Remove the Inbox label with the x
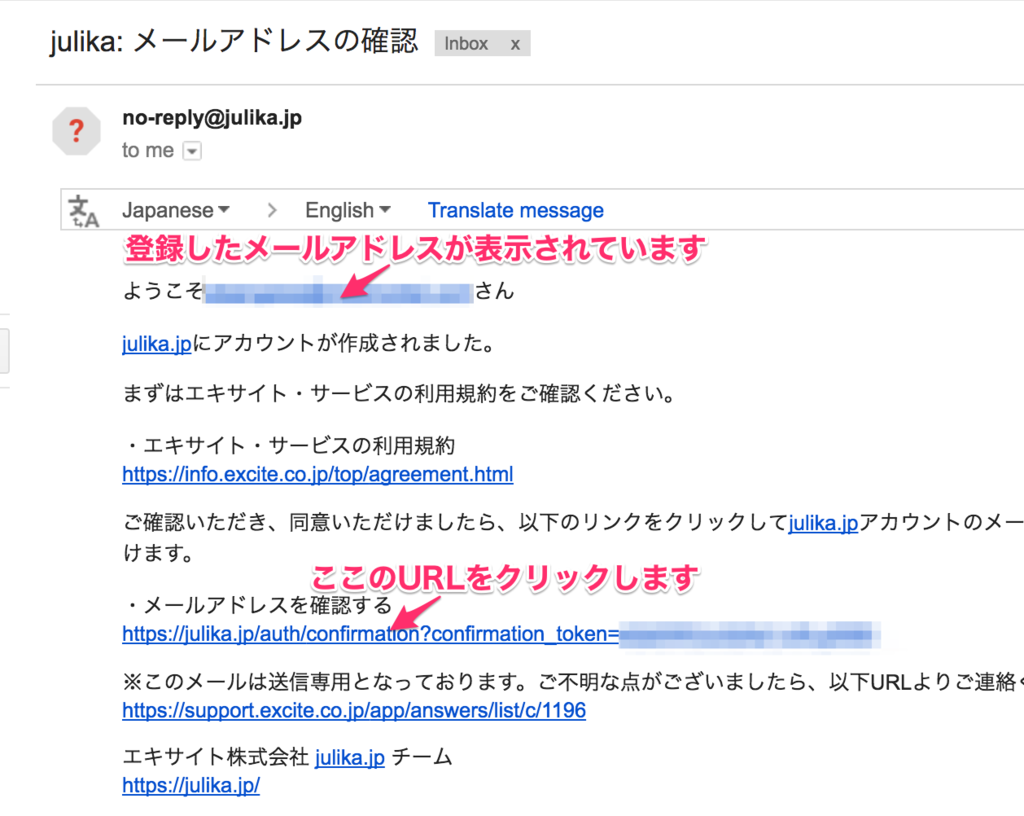This screenshot has height=816, width=1024. (x=515, y=44)
